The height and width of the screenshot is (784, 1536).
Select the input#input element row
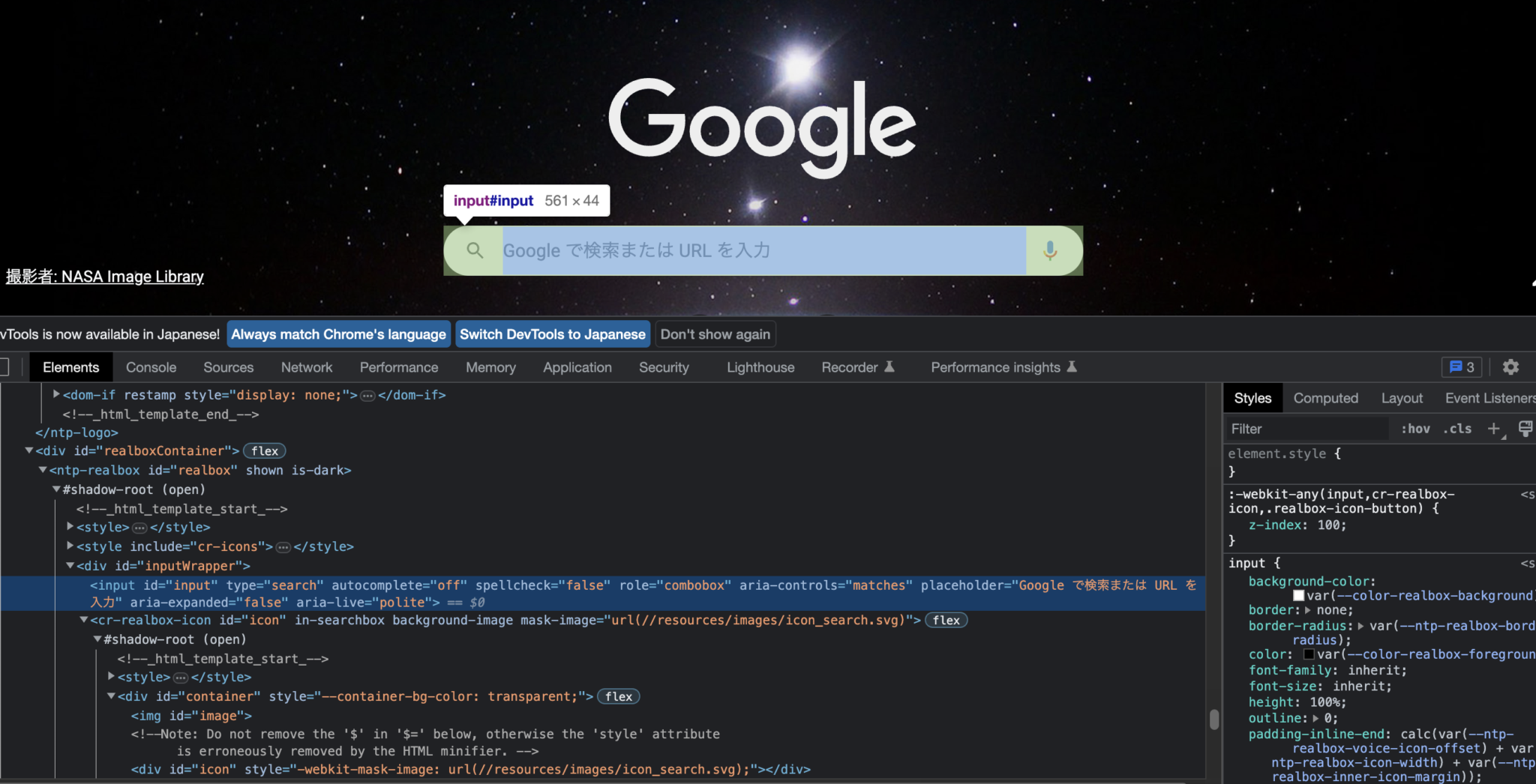click(x=603, y=594)
